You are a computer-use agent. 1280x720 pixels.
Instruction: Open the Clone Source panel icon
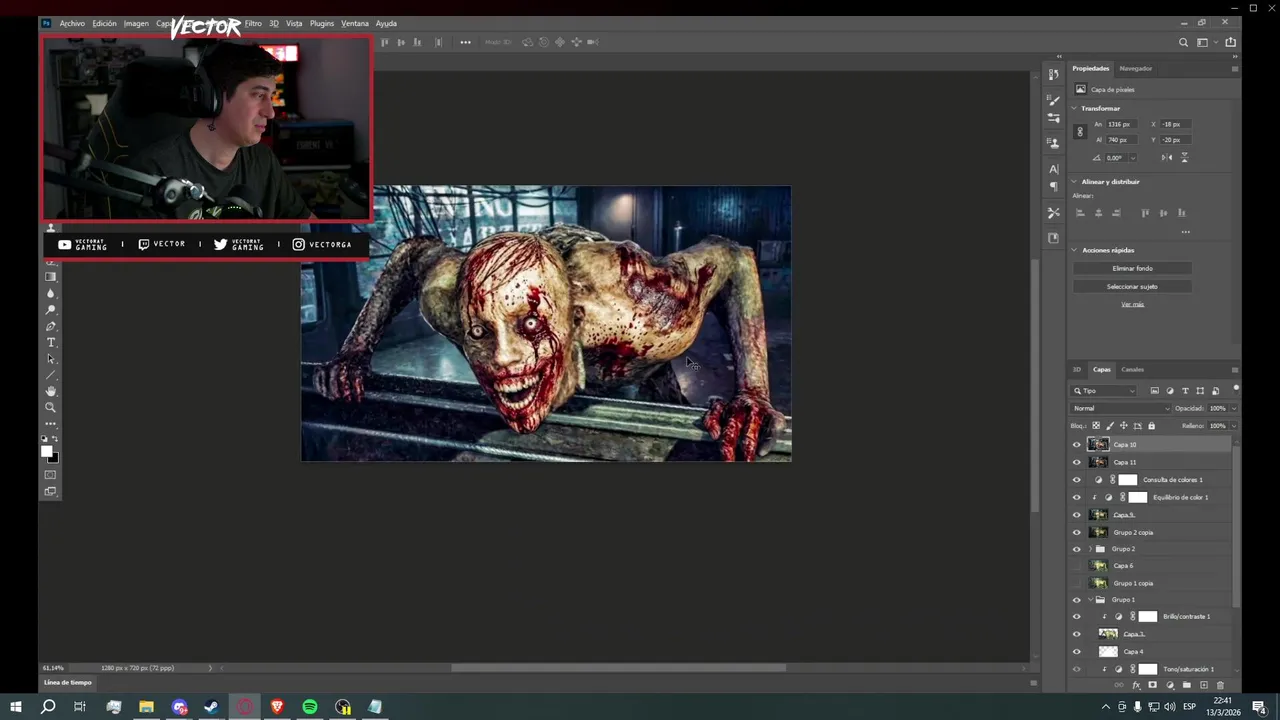pyautogui.click(x=1053, y=143)
